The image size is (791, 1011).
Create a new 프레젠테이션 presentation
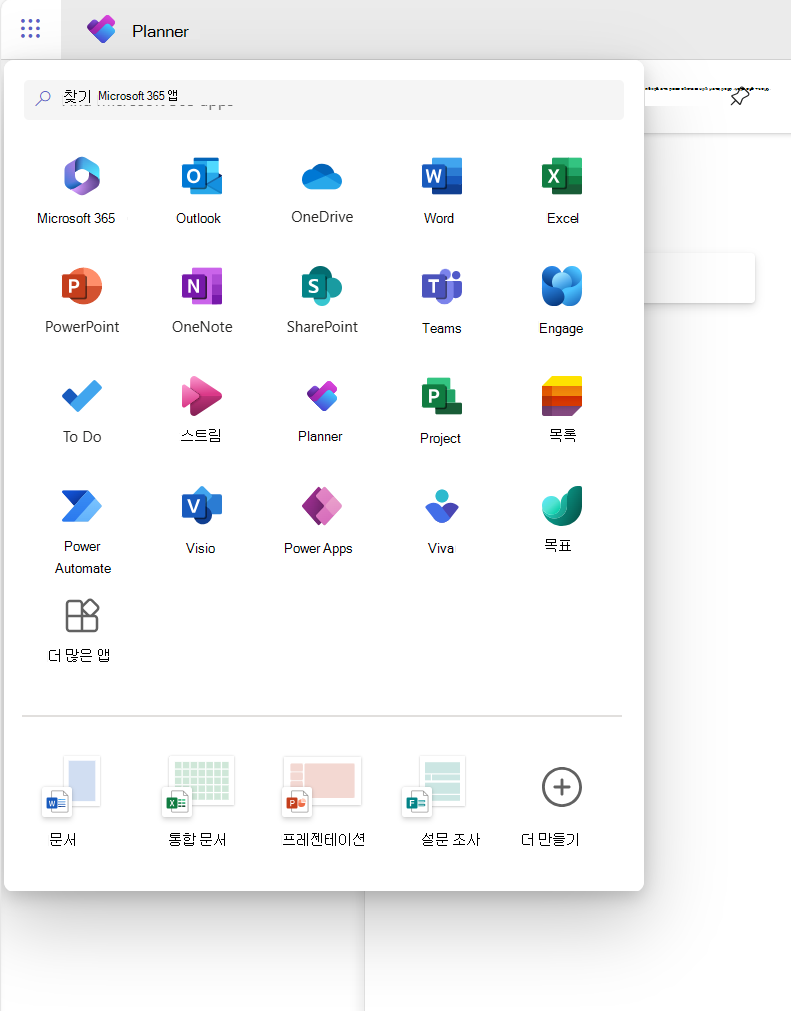(x=323, y=801)
